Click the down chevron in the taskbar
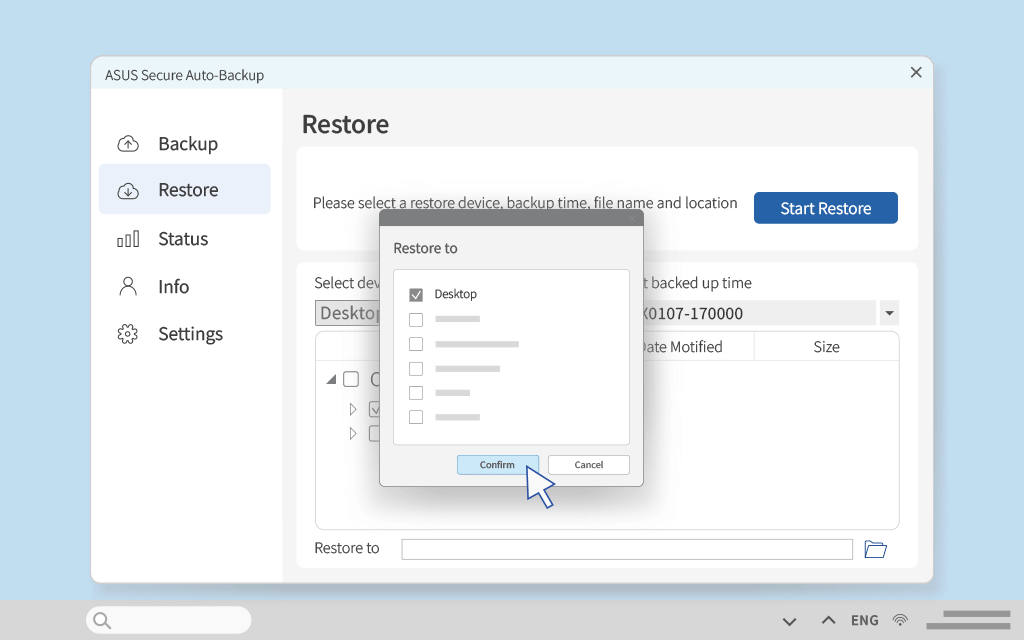 (x=790, y=621)
